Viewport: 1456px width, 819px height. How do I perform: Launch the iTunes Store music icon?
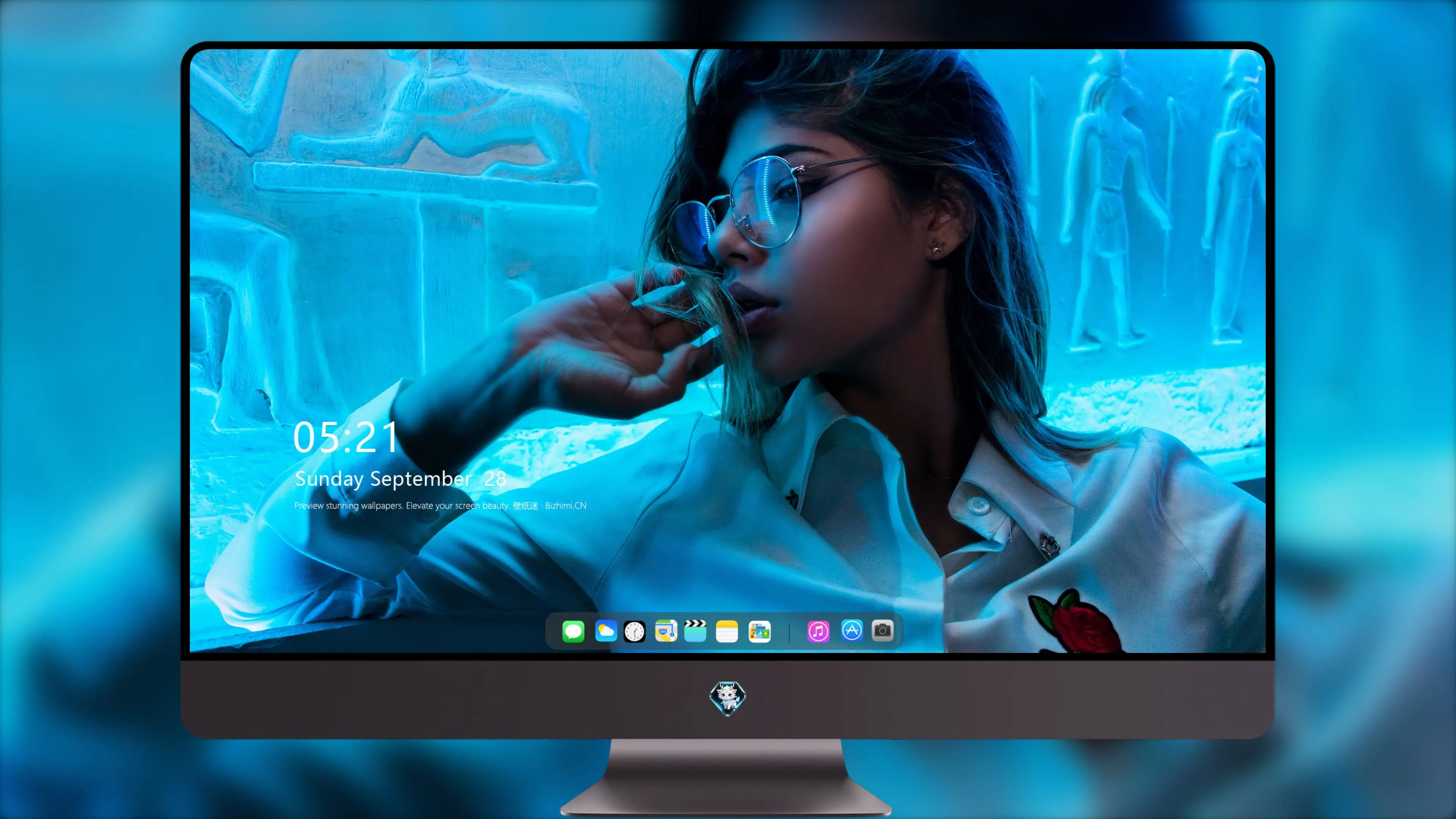point(819,631)
